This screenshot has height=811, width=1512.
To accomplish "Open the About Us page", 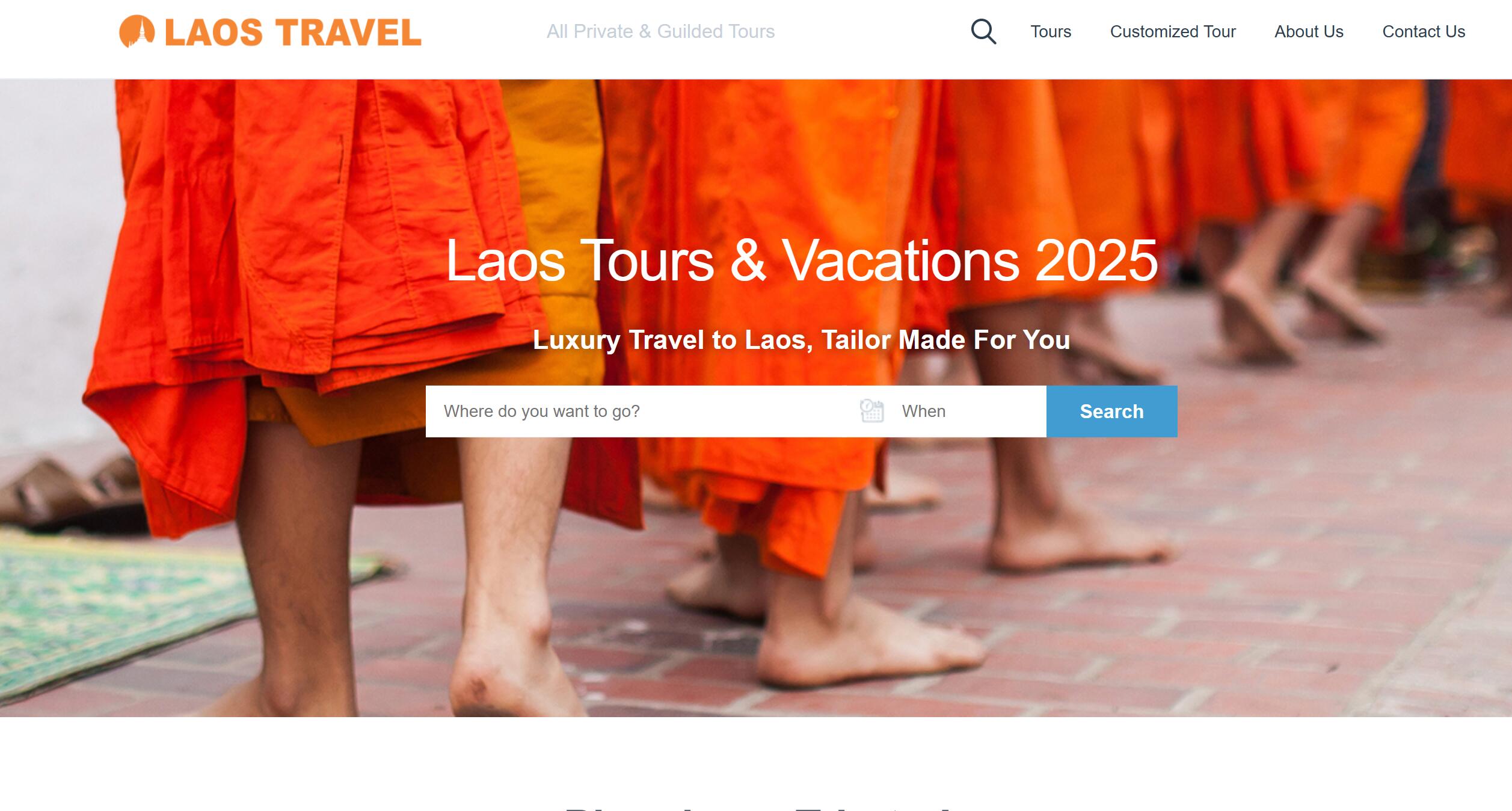I will click(1309, 31).
